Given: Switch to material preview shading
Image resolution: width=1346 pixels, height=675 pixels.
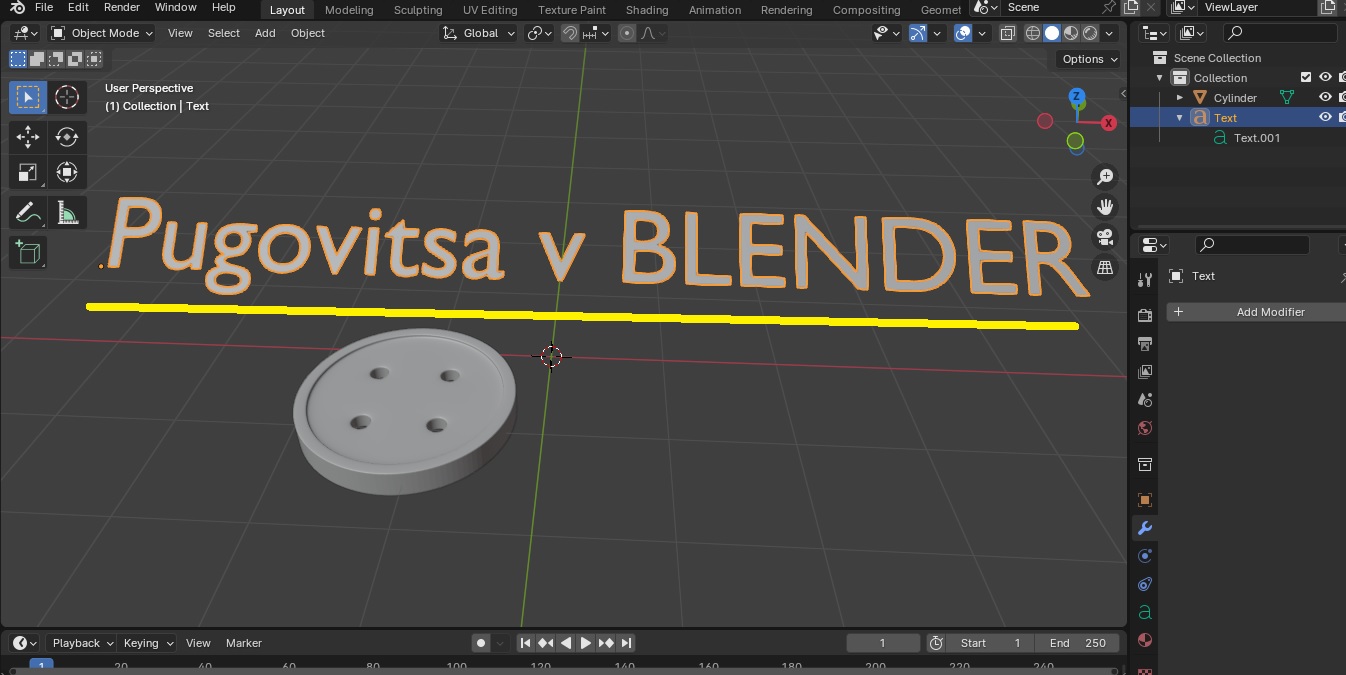Looking at the screenshot, I should pos(1071,33).
